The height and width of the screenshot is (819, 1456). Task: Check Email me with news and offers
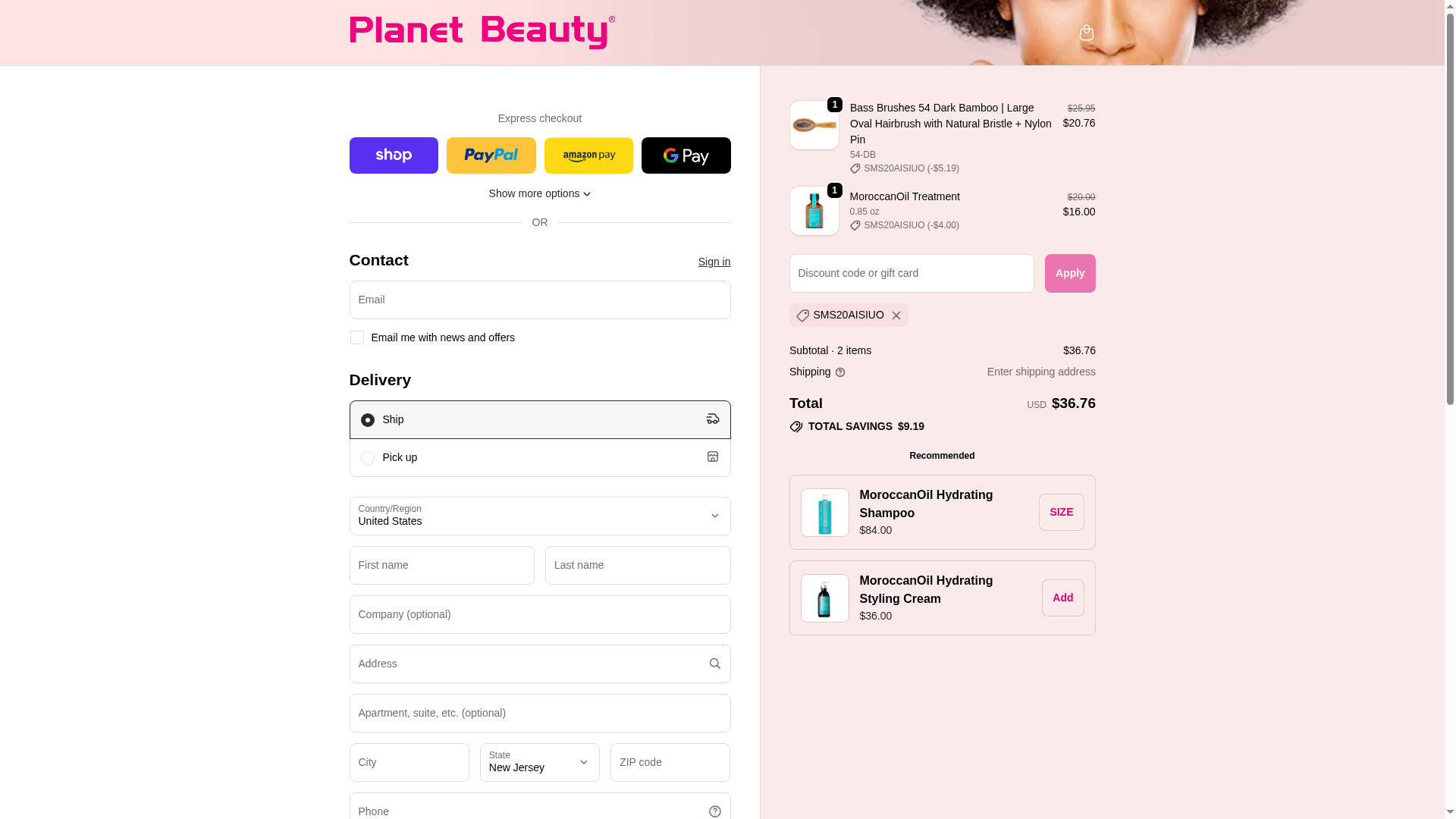click(x=356, y=337)
